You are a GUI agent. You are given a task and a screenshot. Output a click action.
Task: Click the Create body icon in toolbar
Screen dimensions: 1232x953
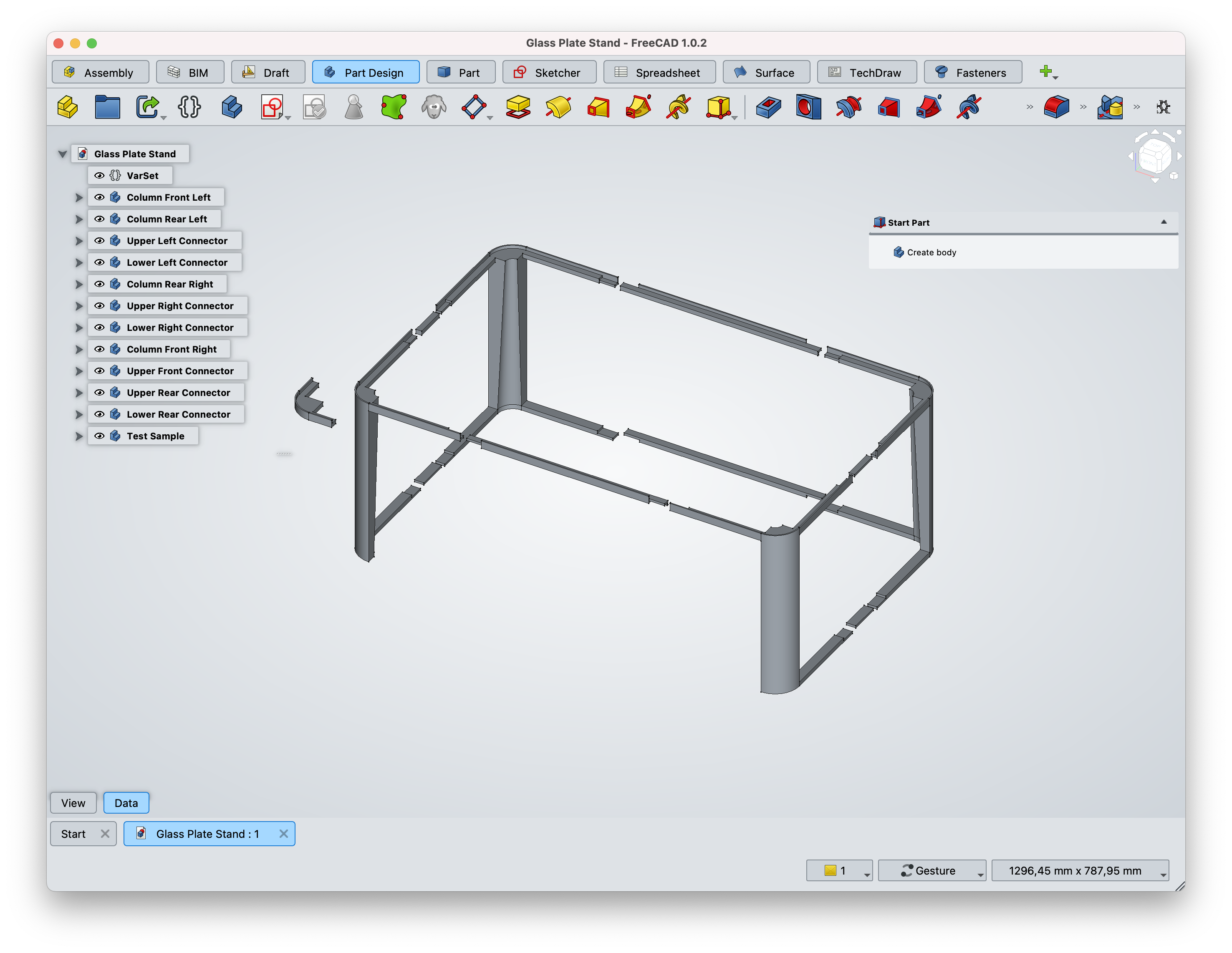231,107
